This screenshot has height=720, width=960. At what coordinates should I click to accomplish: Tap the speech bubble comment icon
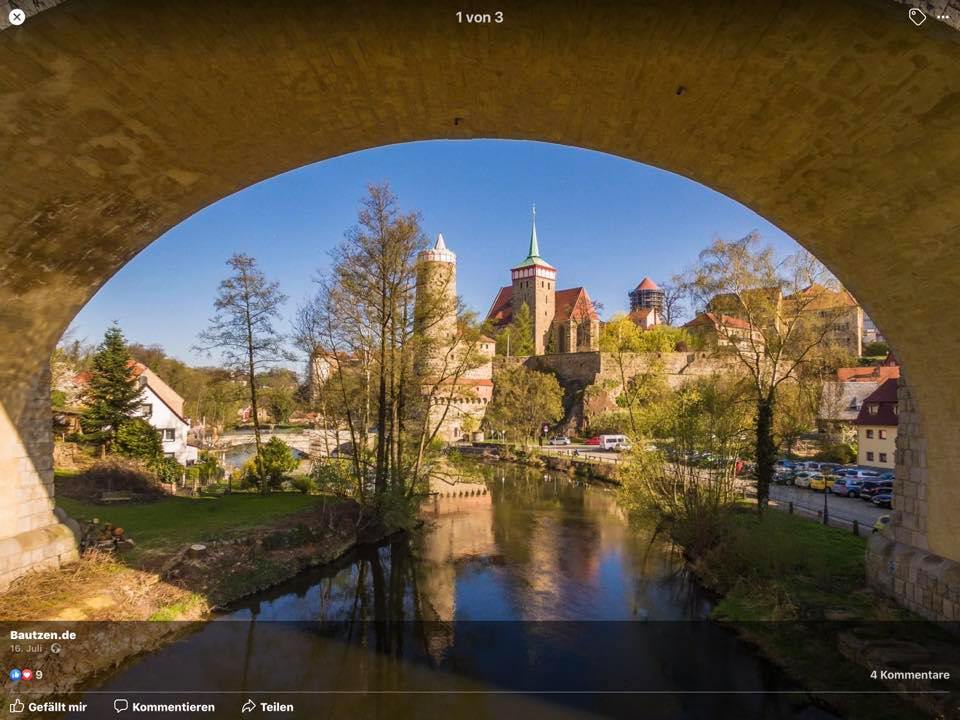click(121, 706)
